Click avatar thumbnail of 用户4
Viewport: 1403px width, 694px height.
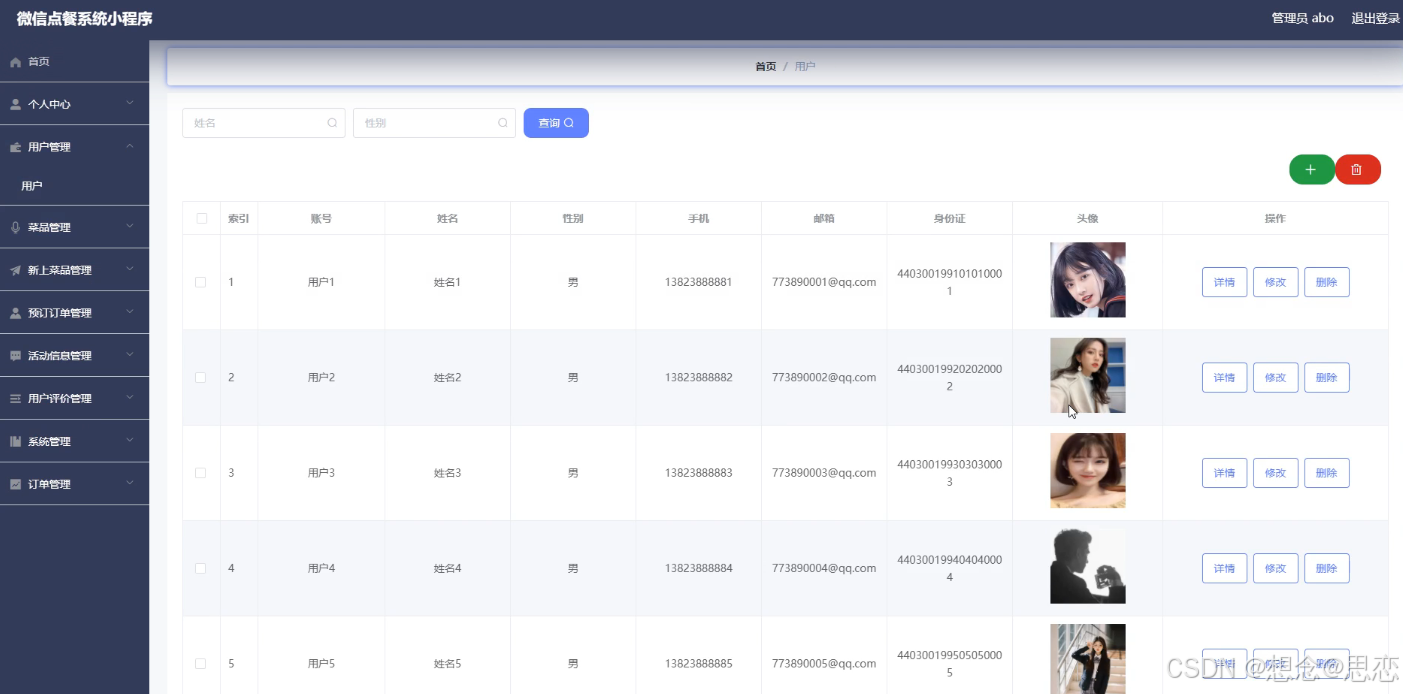tap(1087, 566)
